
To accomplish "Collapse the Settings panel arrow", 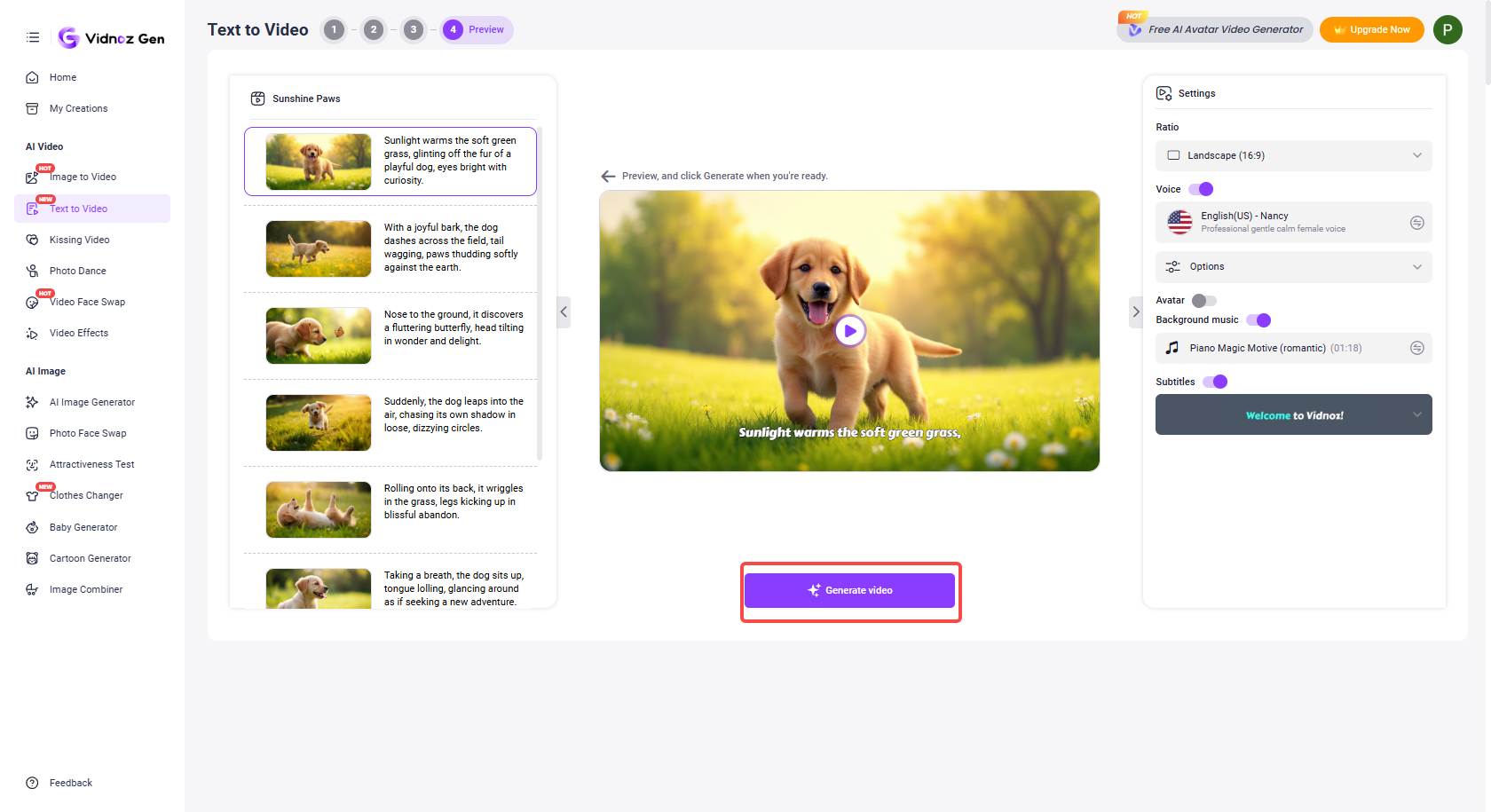I will 1136,312.
